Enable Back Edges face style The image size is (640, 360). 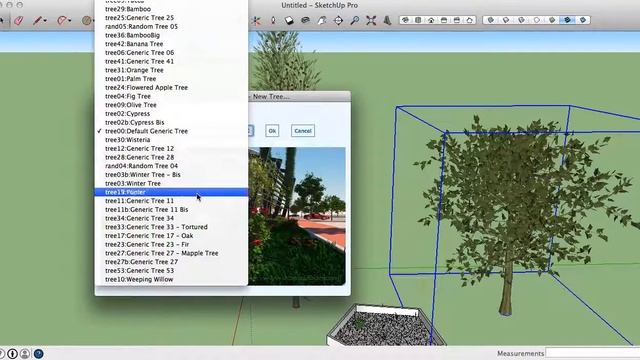(x=506, y=20)
